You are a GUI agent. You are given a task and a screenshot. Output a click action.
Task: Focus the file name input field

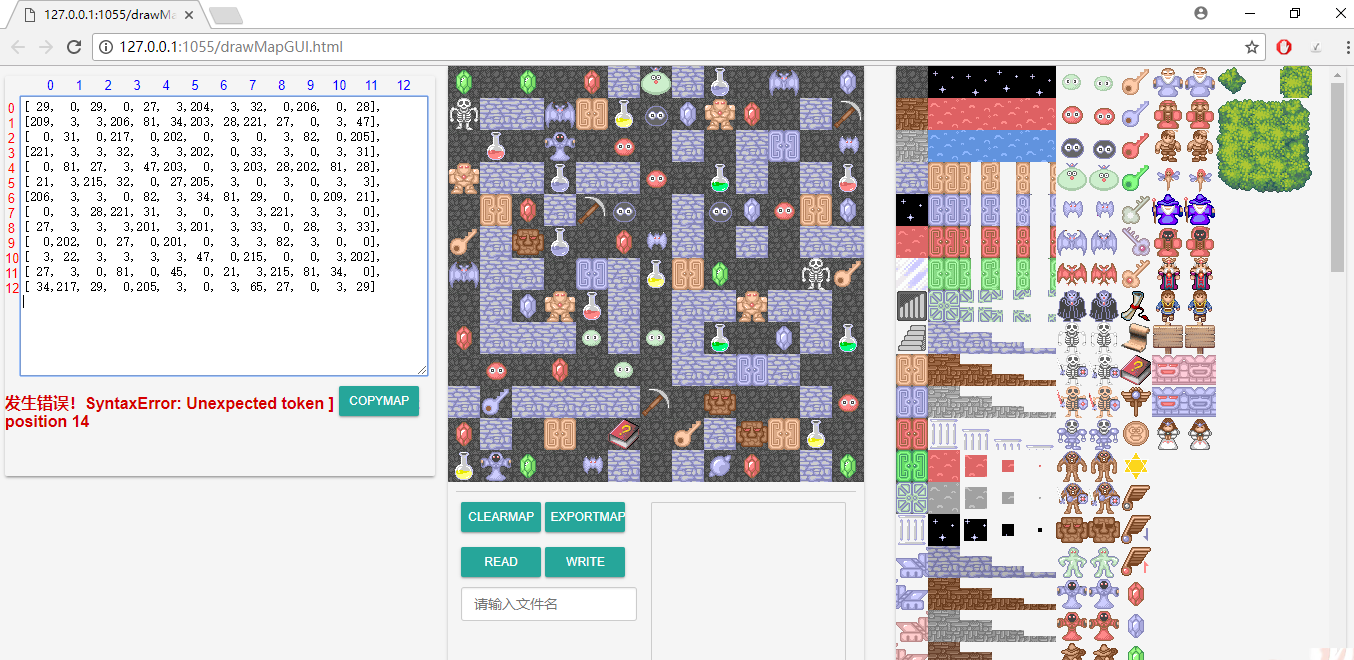[548, 604]
